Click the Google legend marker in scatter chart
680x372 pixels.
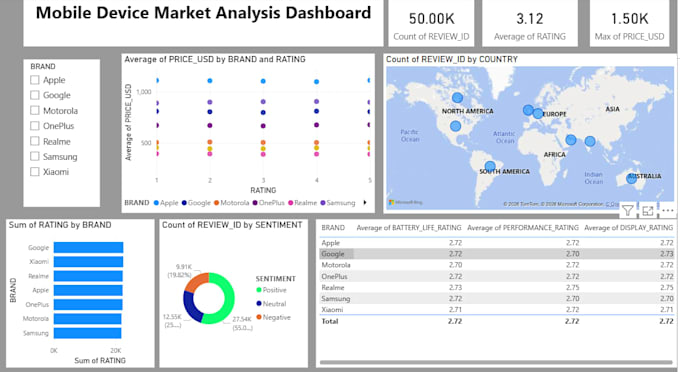click(184, 202)
